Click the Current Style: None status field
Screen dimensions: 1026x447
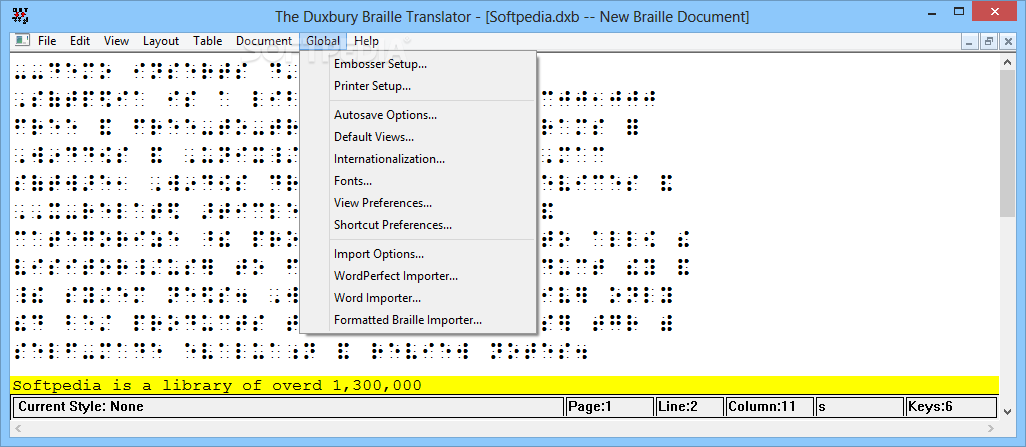(x=288, y=406)
